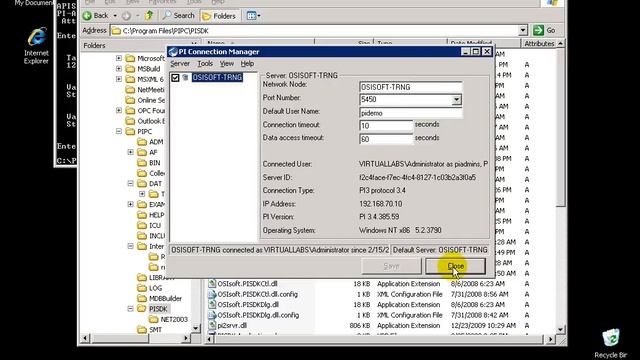Image resolution: width=640 pixels, height=360 pixels.
Task: Click the Go button next to address bar
Action: [x=545, y=30]
